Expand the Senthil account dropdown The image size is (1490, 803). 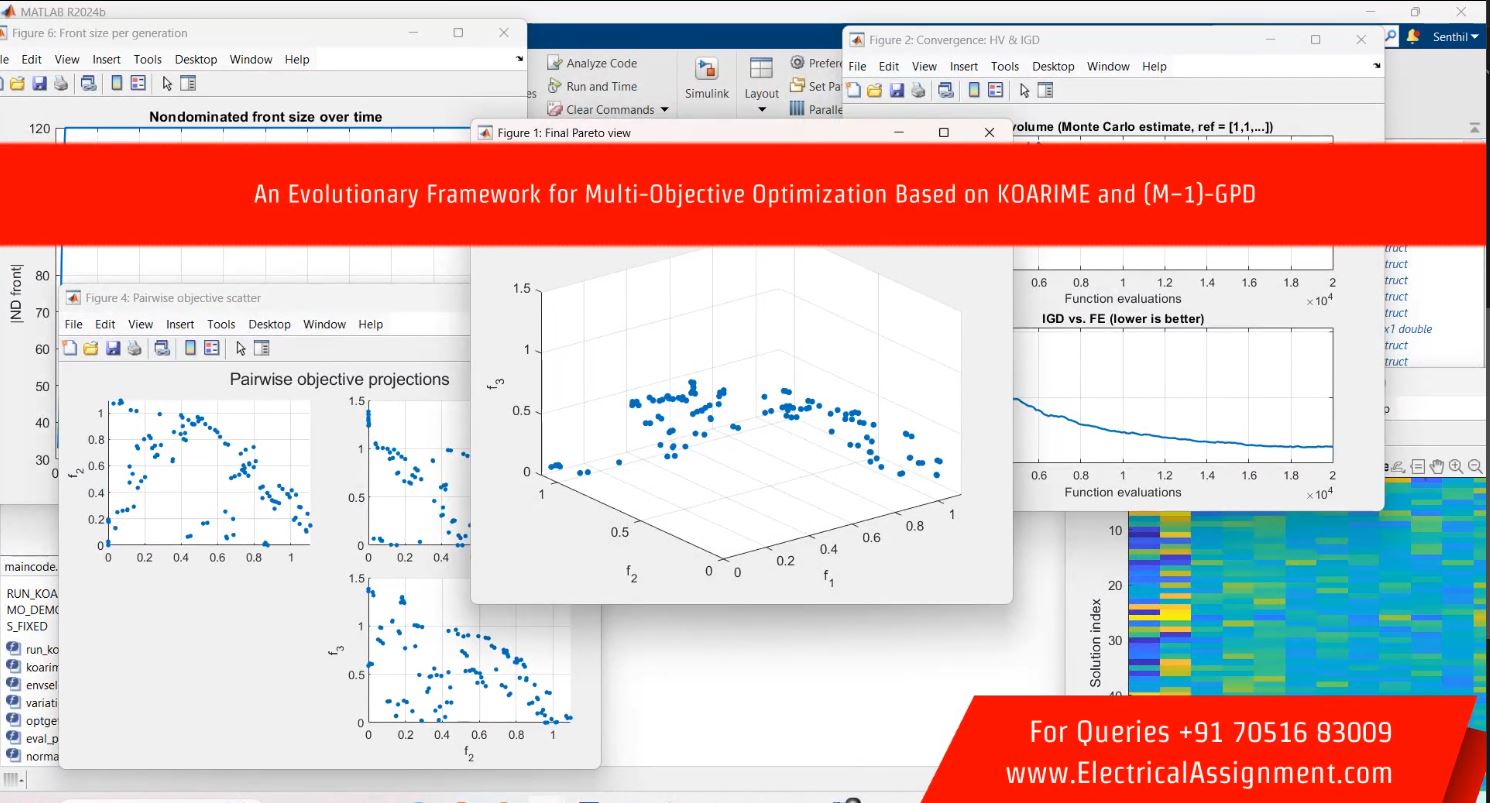pos(1473,37)
